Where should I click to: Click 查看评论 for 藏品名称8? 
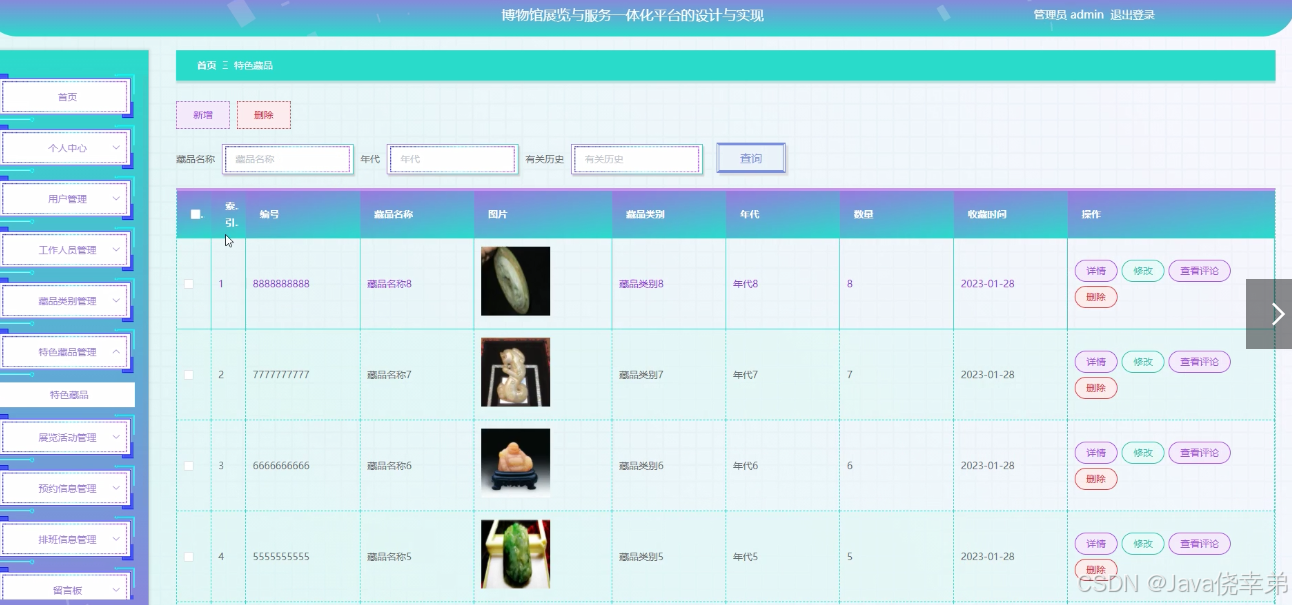tap(1199, 271)
